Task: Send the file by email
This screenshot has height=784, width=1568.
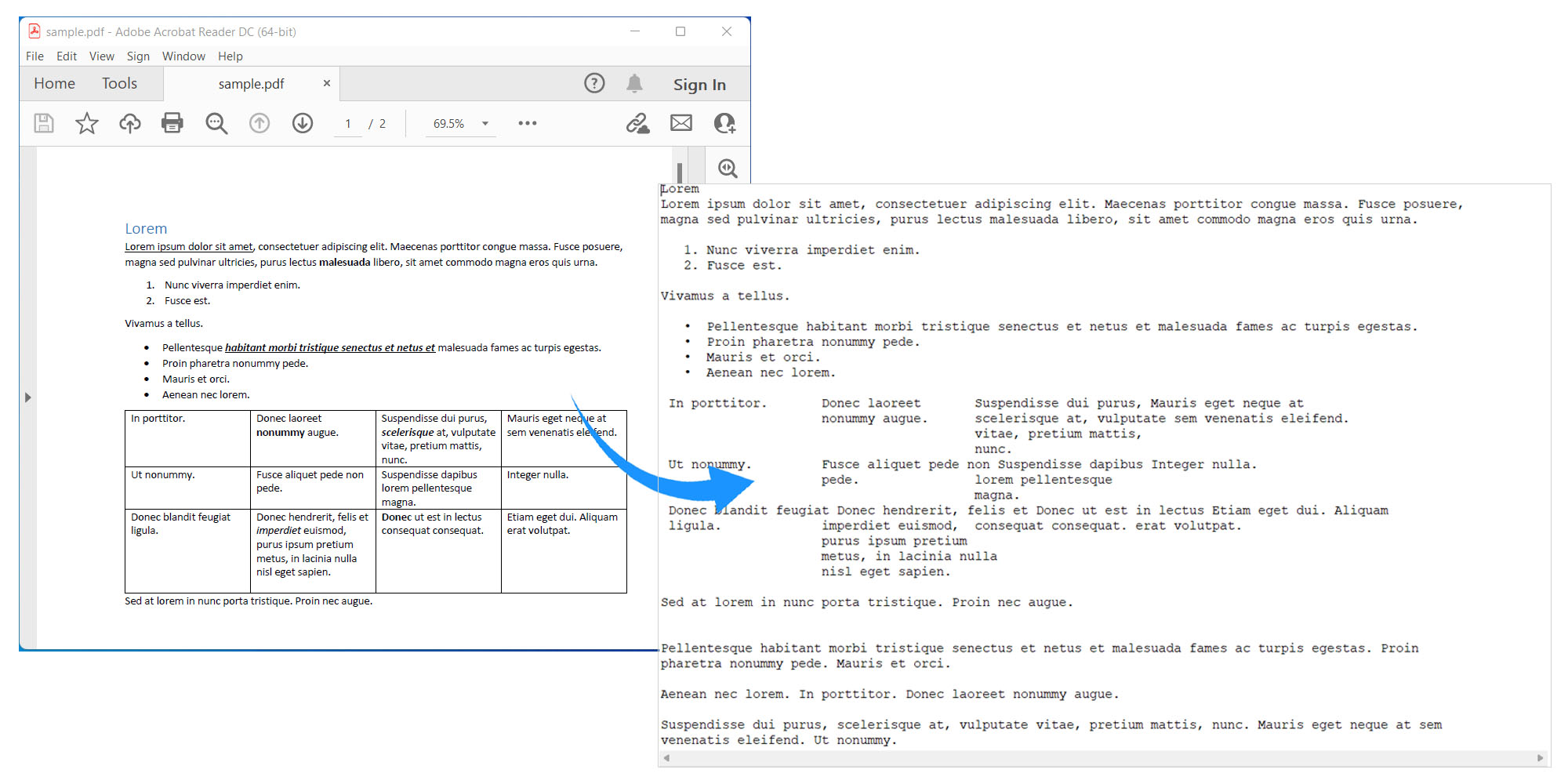Action: click(x=681, y=123)
